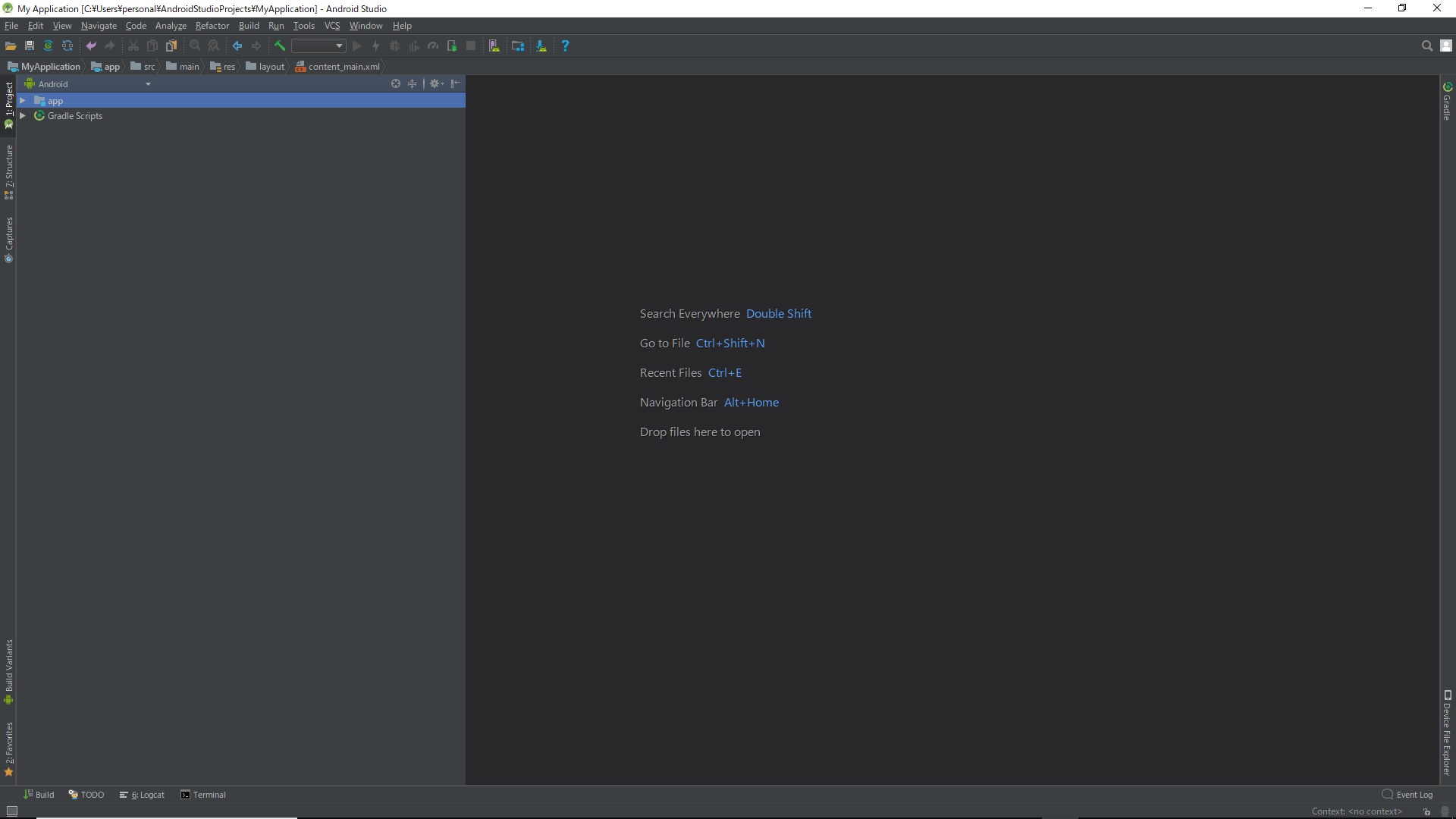Click the blue Help question mark icon

tap(565, 46)
